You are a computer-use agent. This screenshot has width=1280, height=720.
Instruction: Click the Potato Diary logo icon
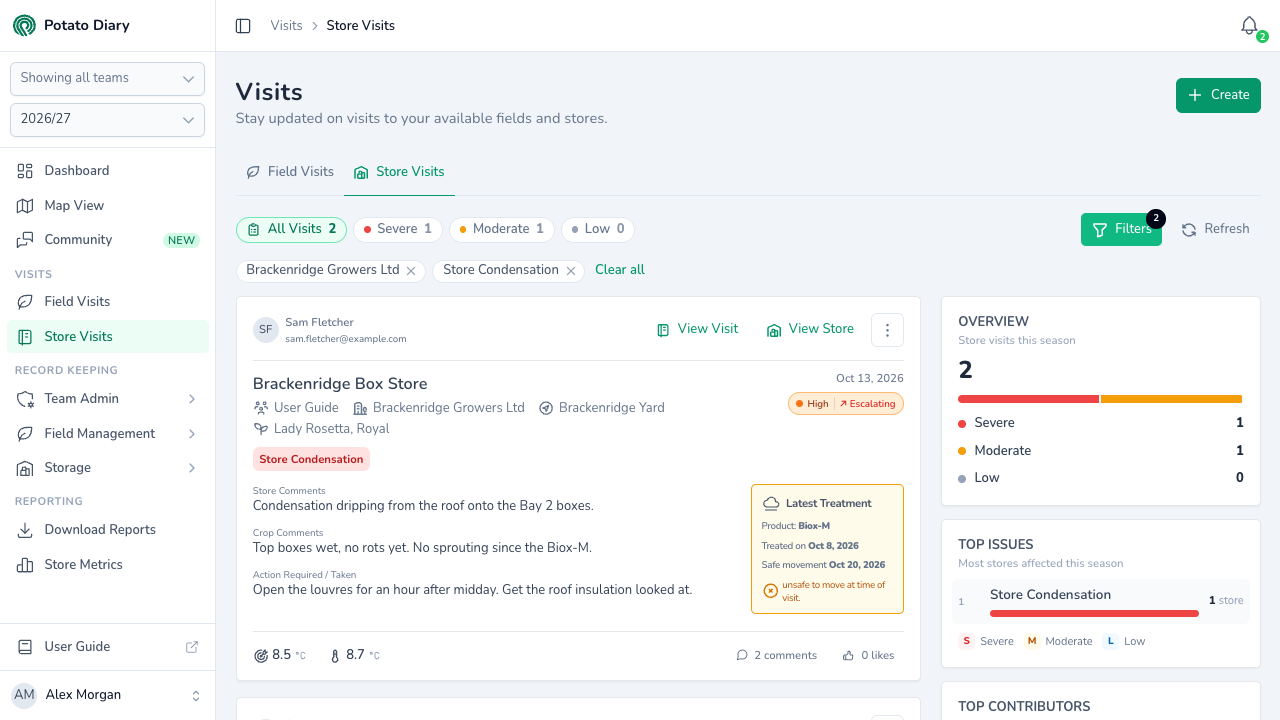tap(24, 25)
